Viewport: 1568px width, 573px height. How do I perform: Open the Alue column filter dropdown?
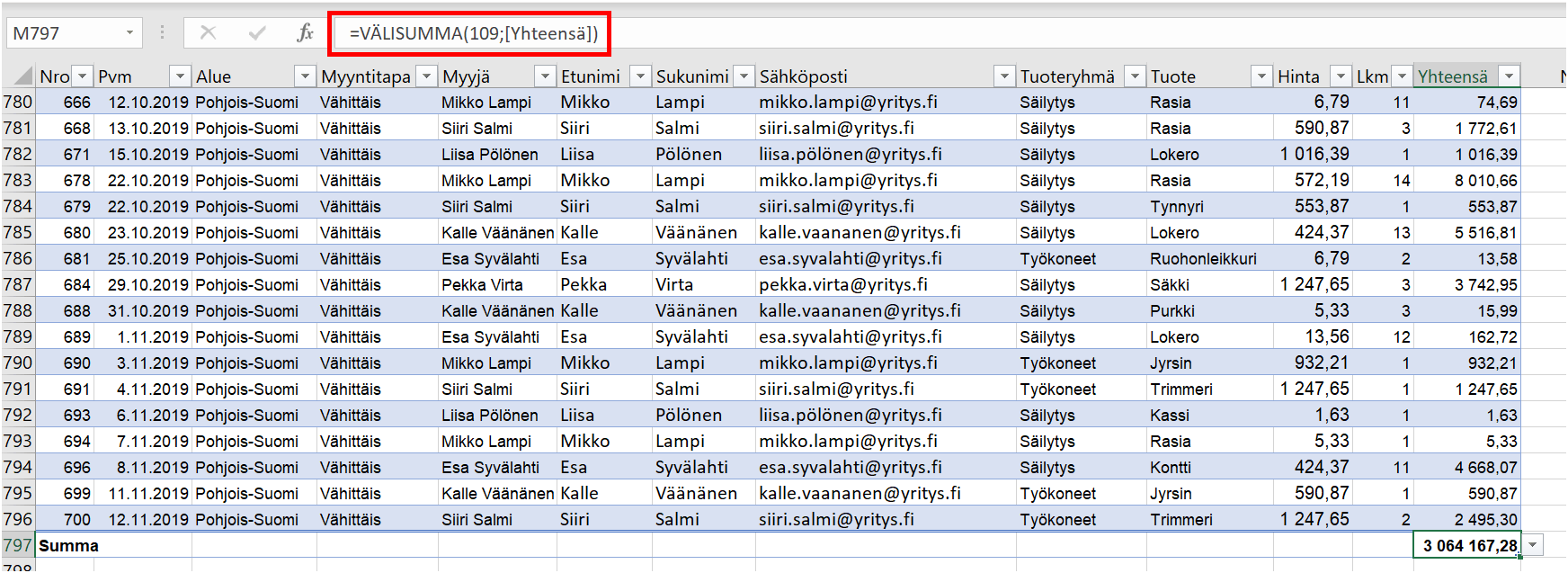point(306,76)
